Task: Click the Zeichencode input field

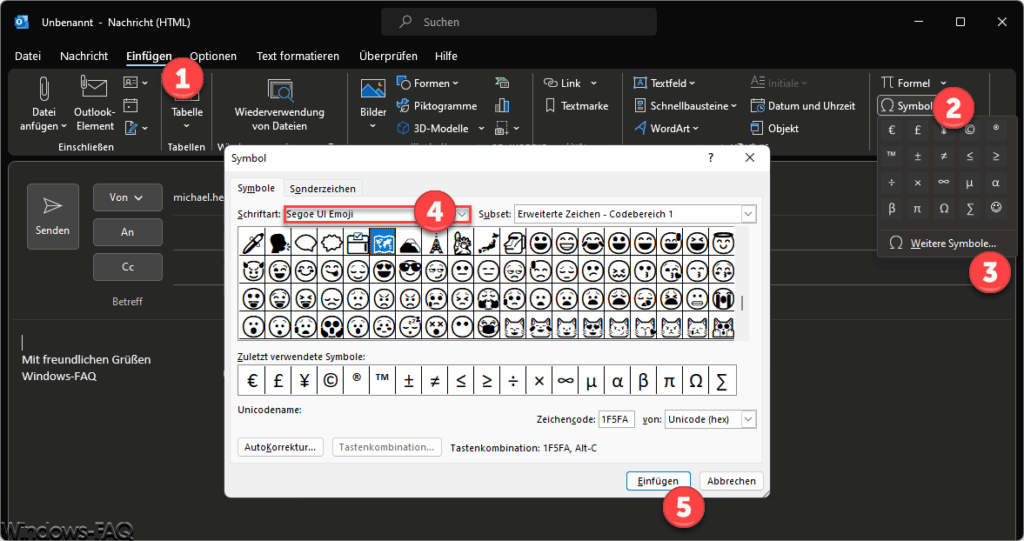Action: pos(616,419)
